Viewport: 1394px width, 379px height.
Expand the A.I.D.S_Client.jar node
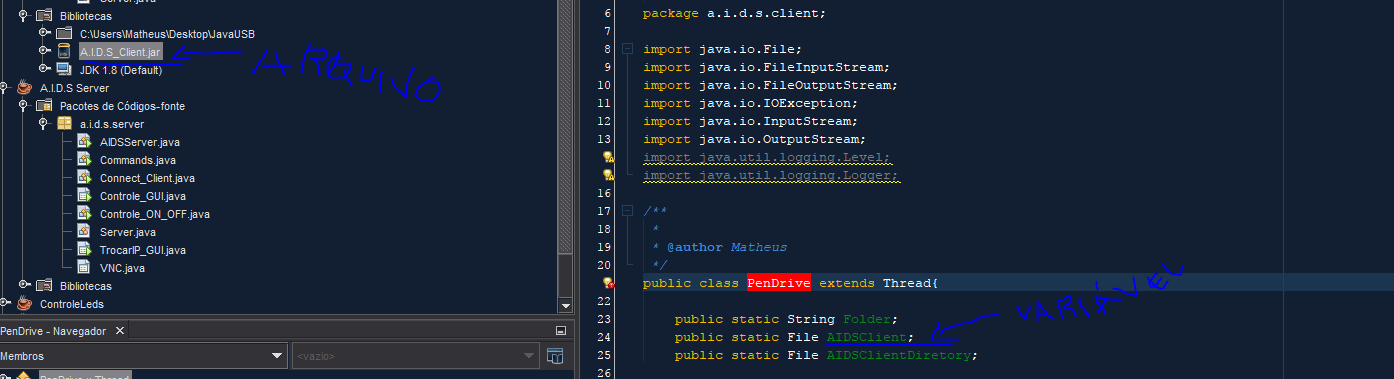coord(44,51)
